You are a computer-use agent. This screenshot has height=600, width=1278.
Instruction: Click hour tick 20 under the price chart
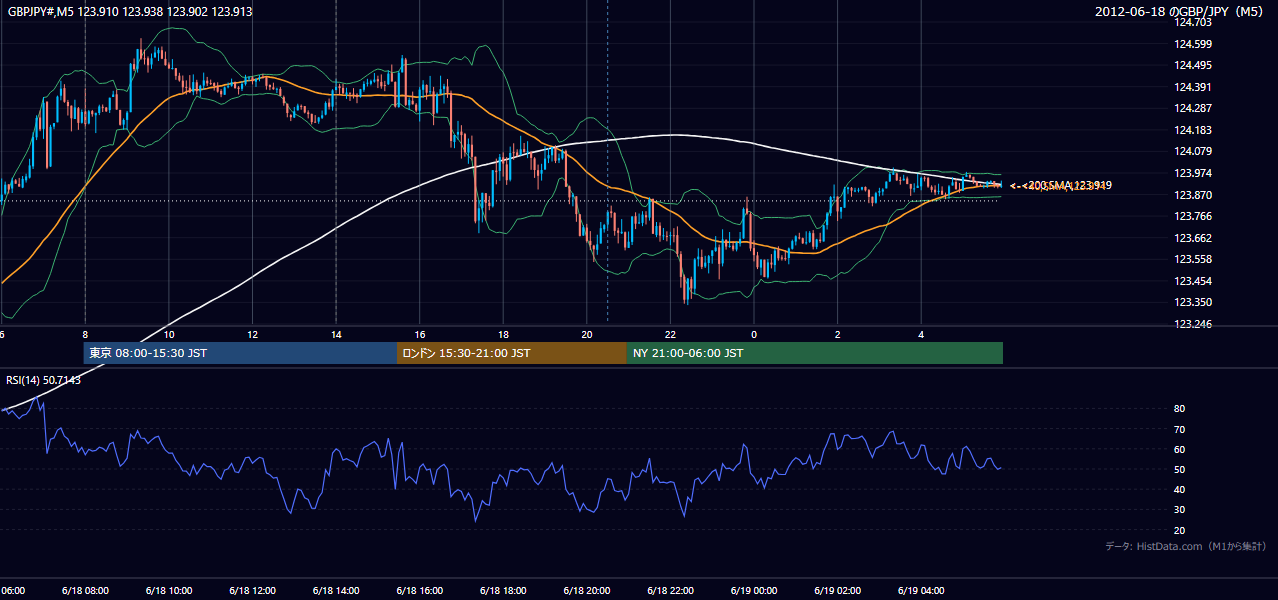[x=587, y=334]
